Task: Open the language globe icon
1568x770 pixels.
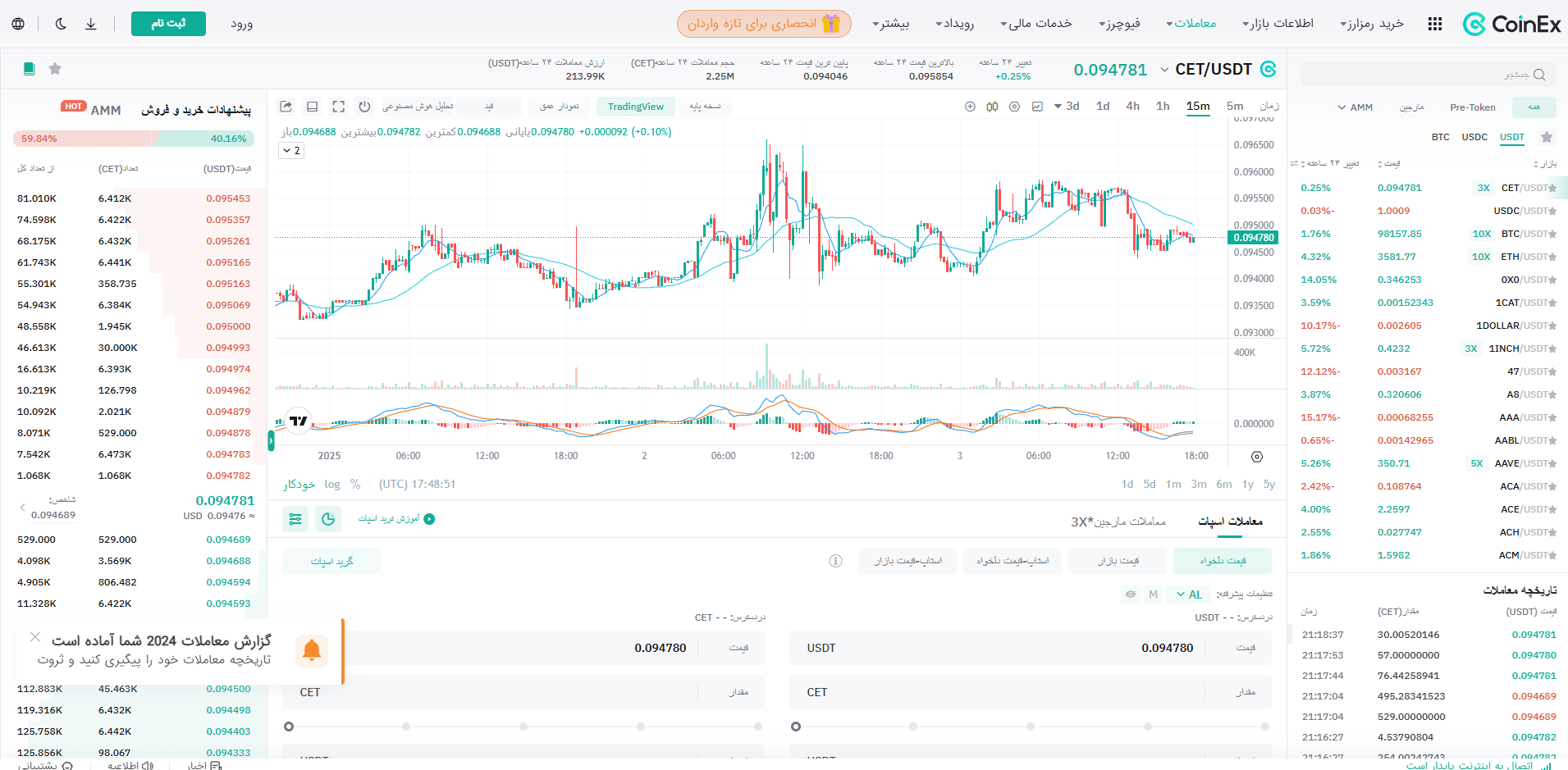Action: point(18,24)
